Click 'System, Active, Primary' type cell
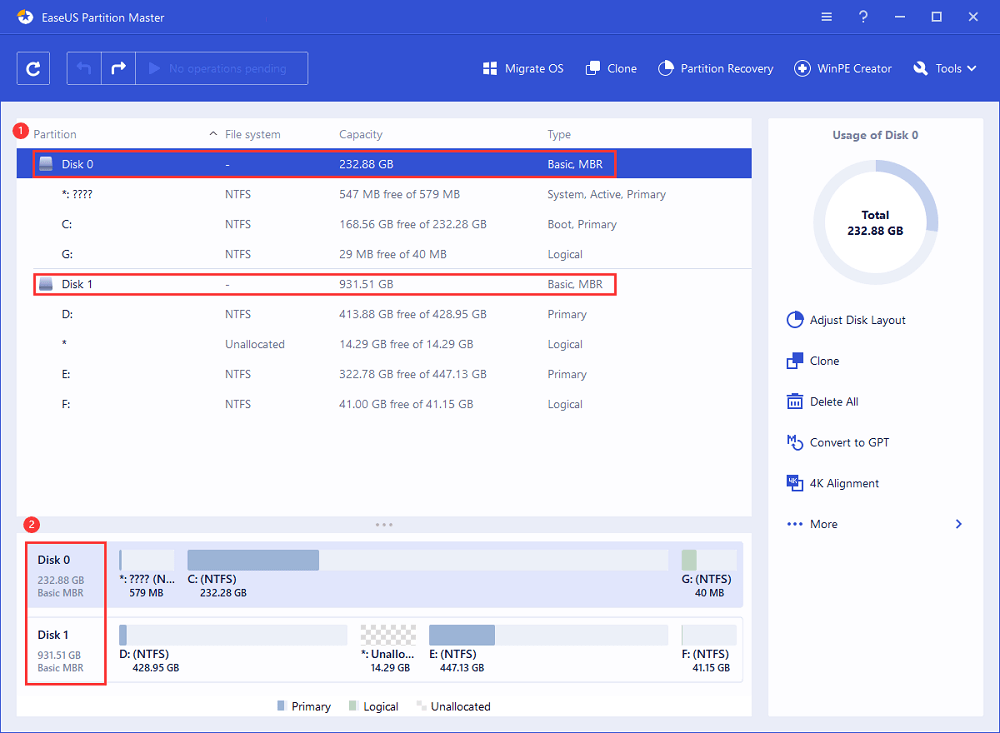 click(607, 194)
